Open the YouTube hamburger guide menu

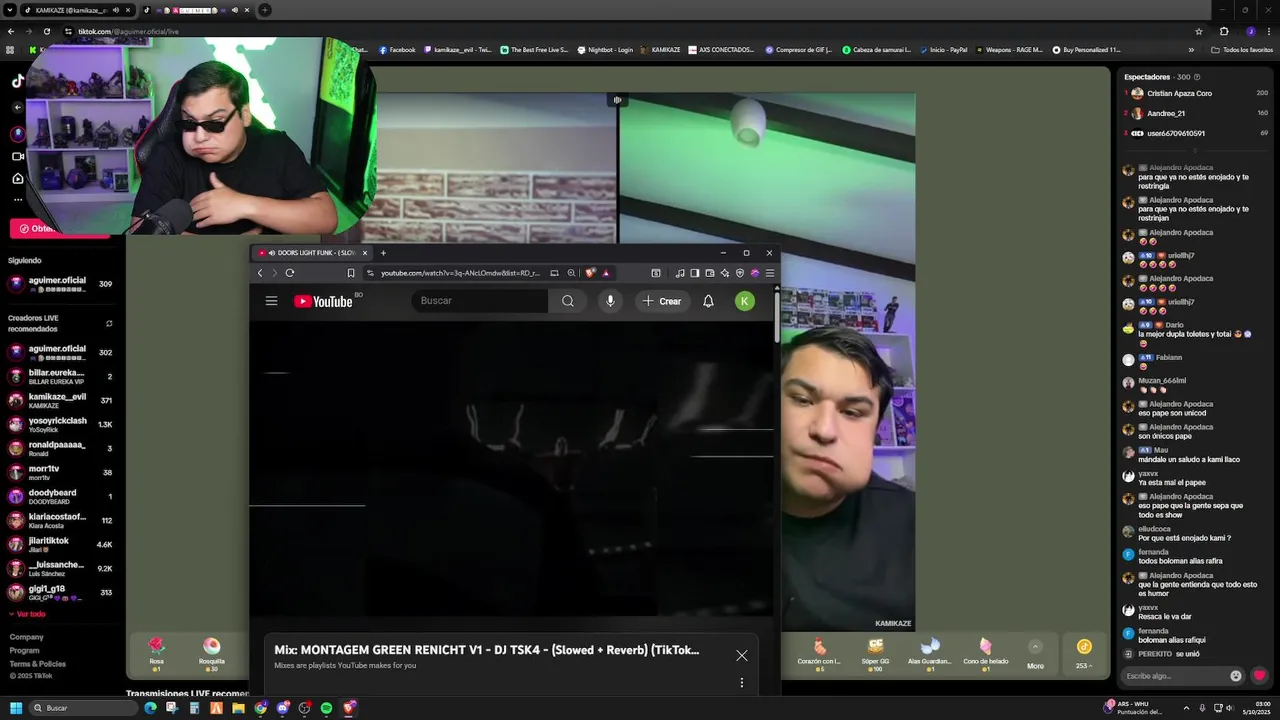coord(271,301)
